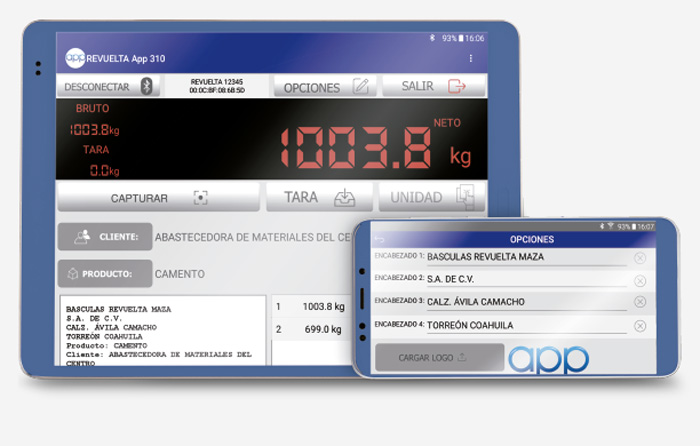This screenshot has width=700, height=446.
Task: Click the device name REVUELTA 12345
Action: tap(217, 82)
